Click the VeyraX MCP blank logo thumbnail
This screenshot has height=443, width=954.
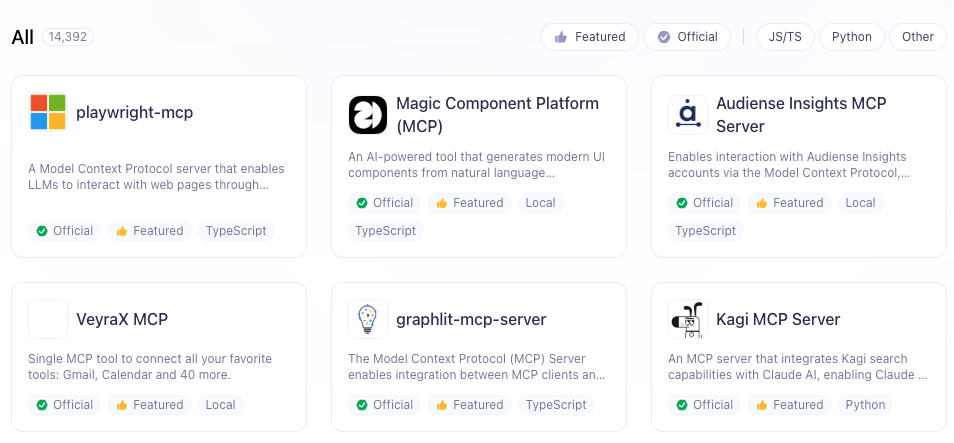[x=48, y=319]
